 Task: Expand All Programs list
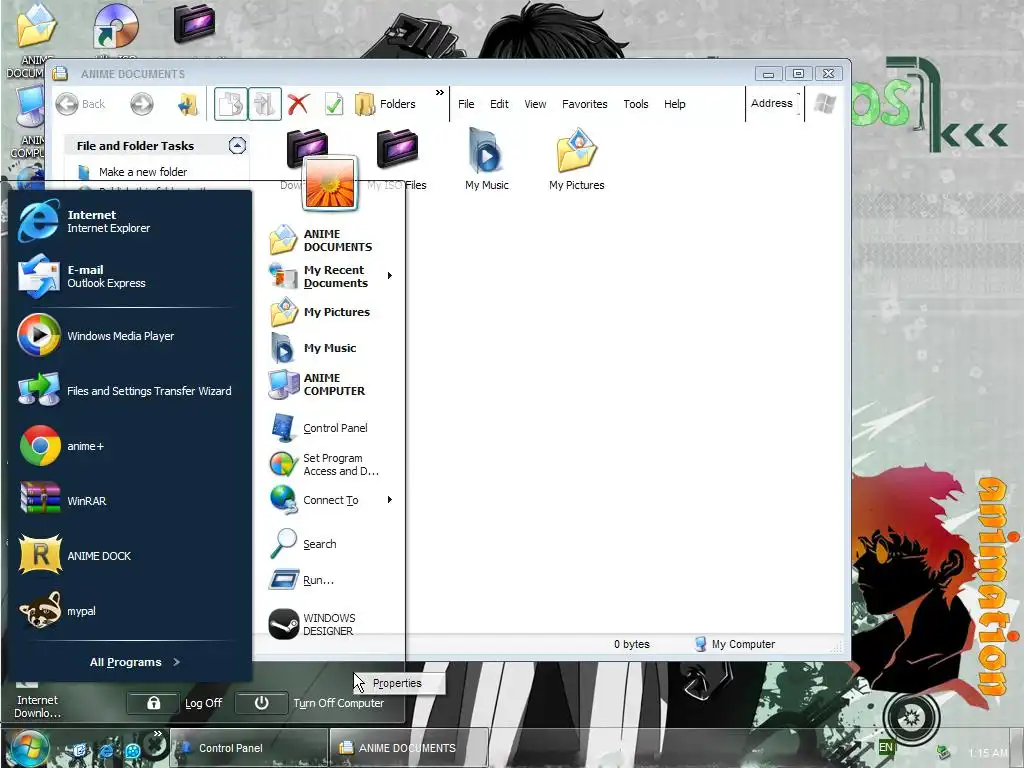(135, 662)
